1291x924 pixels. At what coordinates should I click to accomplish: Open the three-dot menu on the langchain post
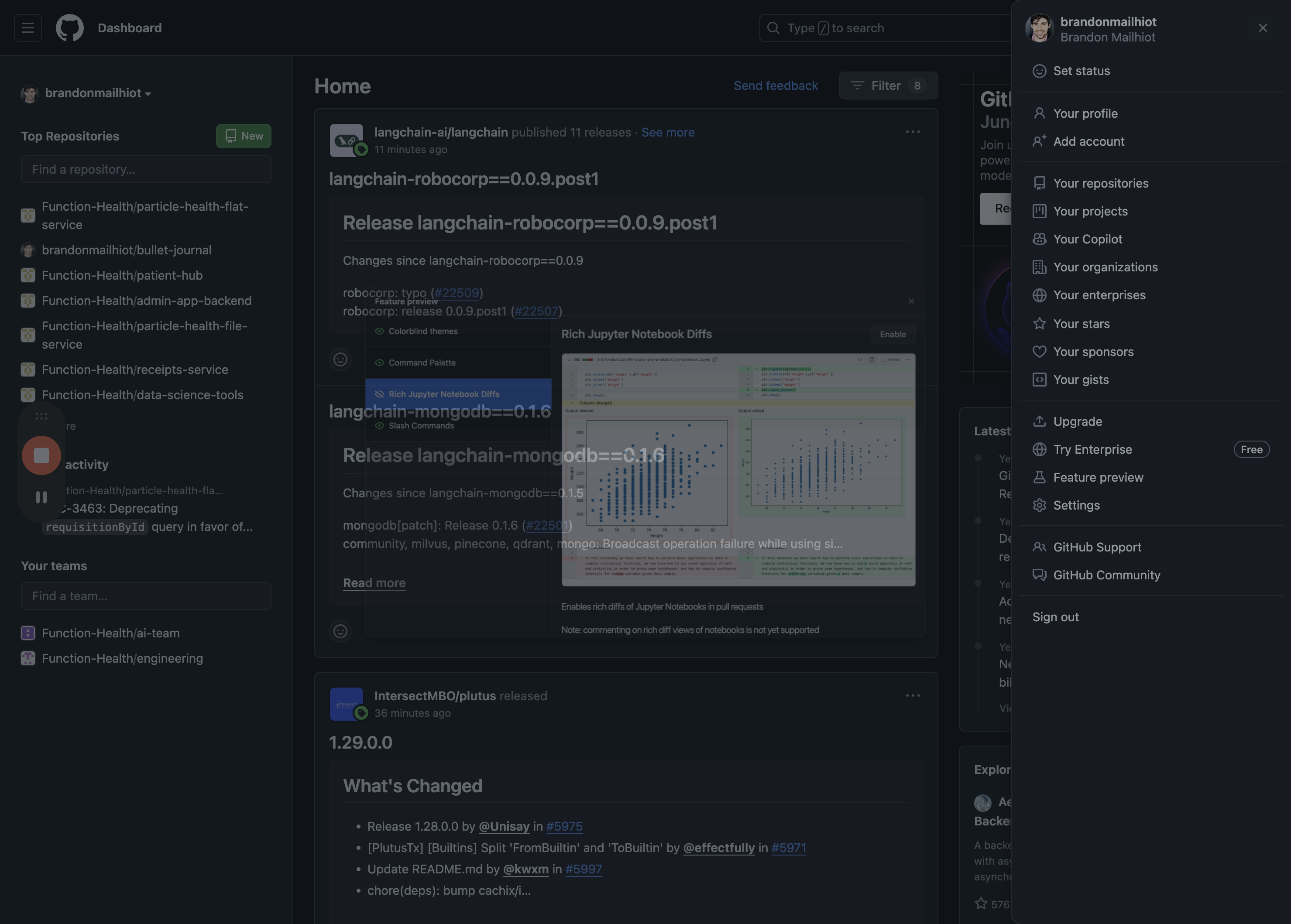coord(913,132)
